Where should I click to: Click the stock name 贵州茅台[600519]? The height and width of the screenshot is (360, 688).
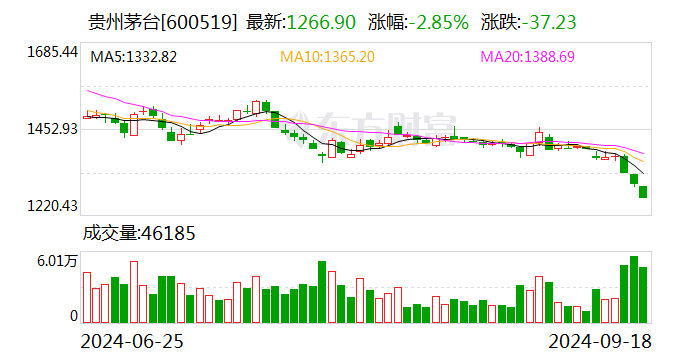(x=163, y=22)
